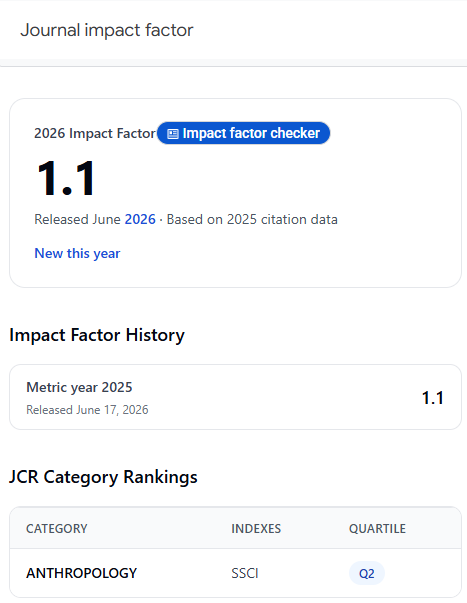The height and width of the screenshot is (603, 467).
Task: Follow the blue 2026 release year link
Action: [140, 219]
